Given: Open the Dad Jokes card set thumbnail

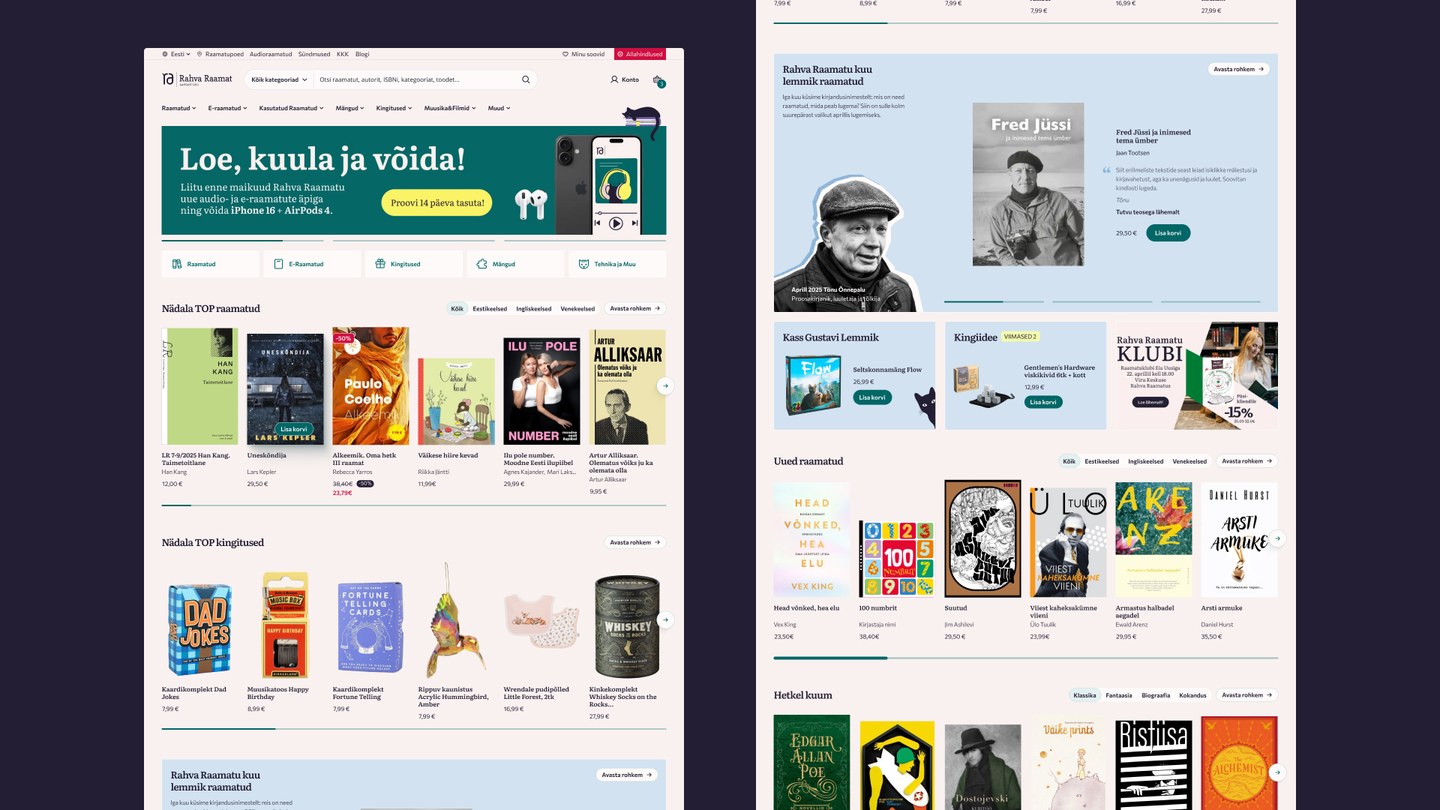Looking at the screenshot, I should pos(200,623).
